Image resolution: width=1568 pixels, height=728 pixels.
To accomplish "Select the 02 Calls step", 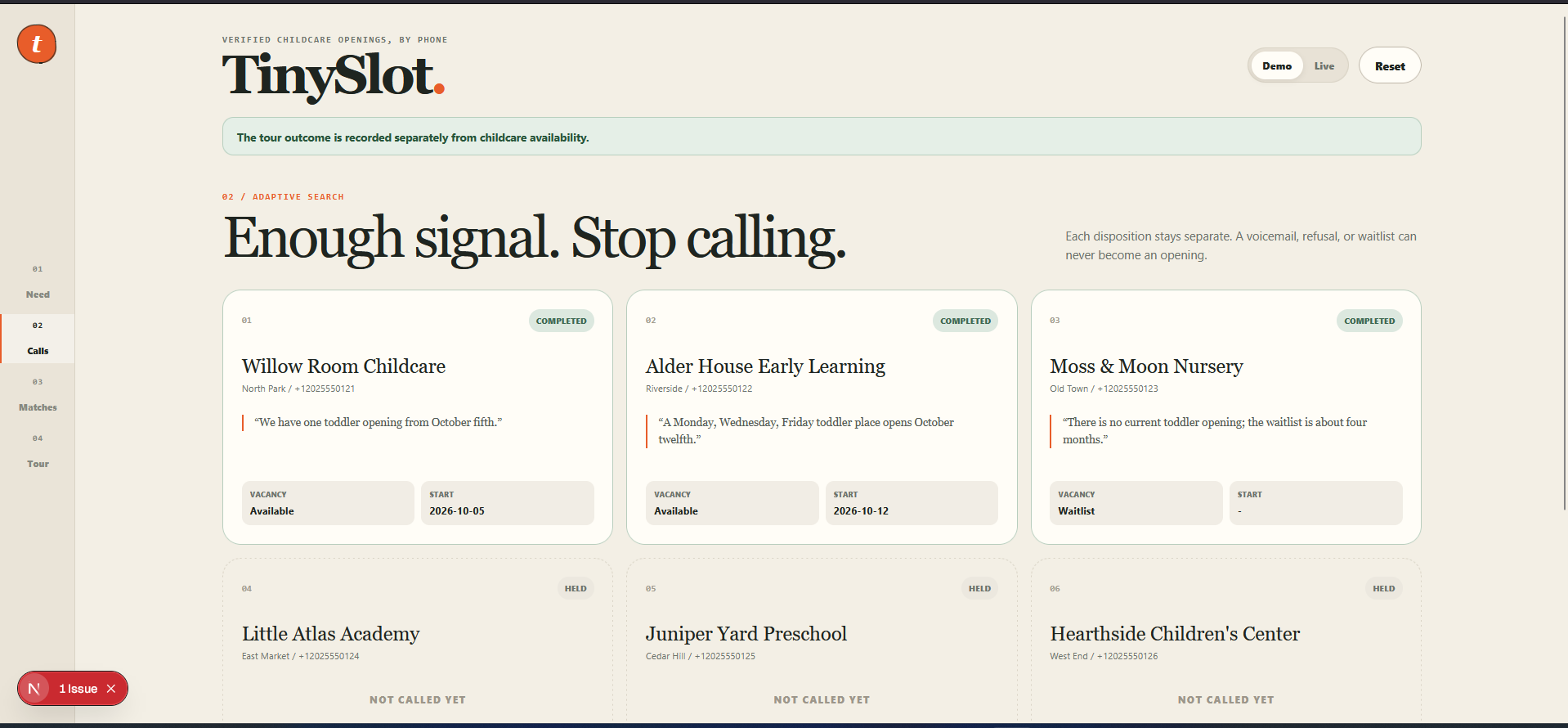I will pyautogui.click(x=38, y=339).
